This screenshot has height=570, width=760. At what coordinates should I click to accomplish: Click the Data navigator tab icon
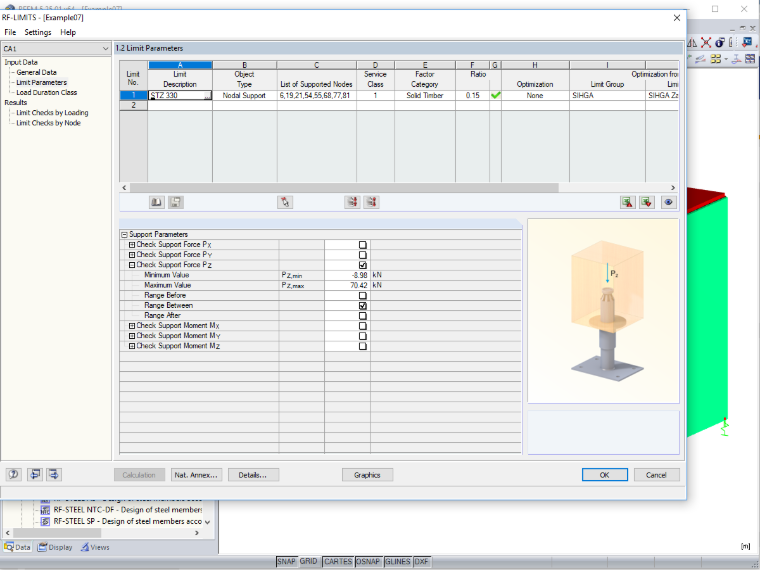coord(9,547)
